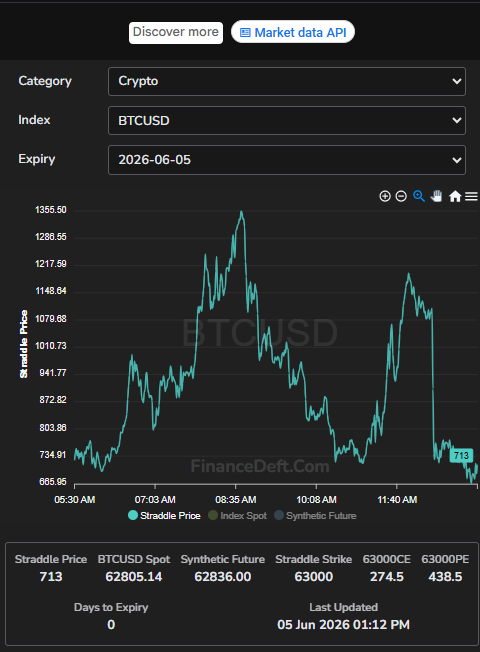Screen dimensions: 480x652
Task: Click the Last Updated timestamp text
Action: coord(344,625)
